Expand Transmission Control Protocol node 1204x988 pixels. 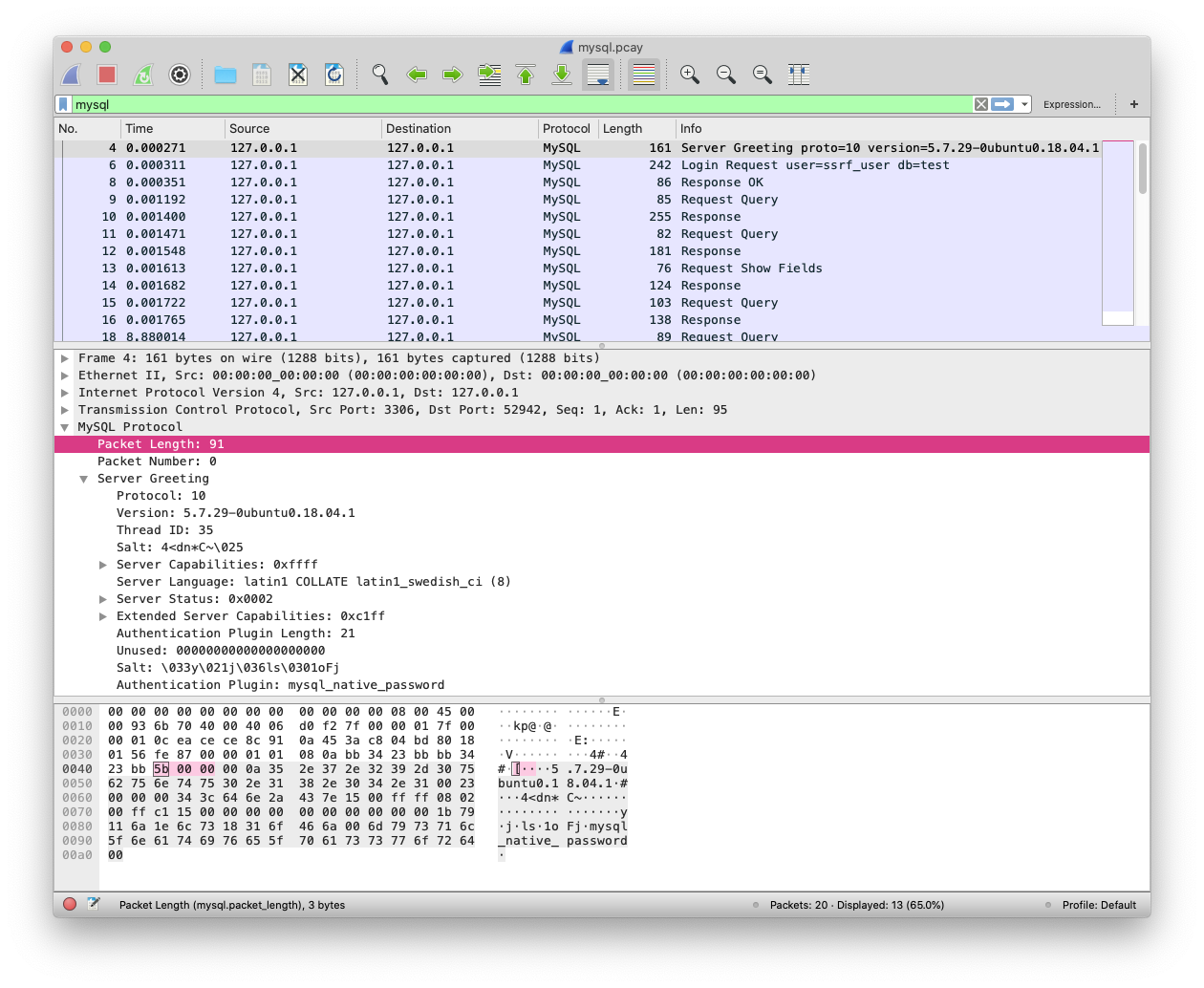click(65, 410)
